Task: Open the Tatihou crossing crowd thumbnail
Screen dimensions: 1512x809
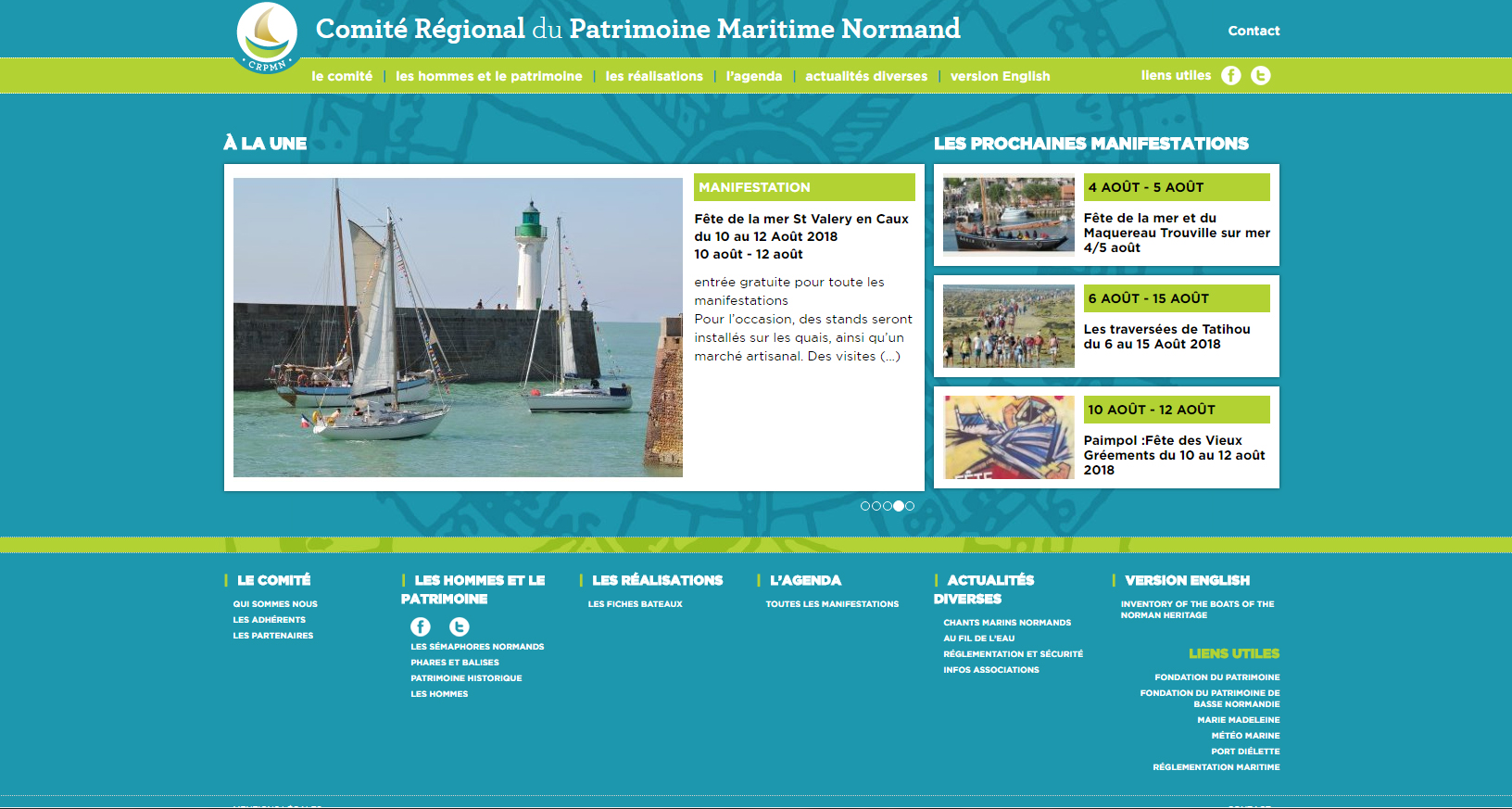Action: 1009,326
